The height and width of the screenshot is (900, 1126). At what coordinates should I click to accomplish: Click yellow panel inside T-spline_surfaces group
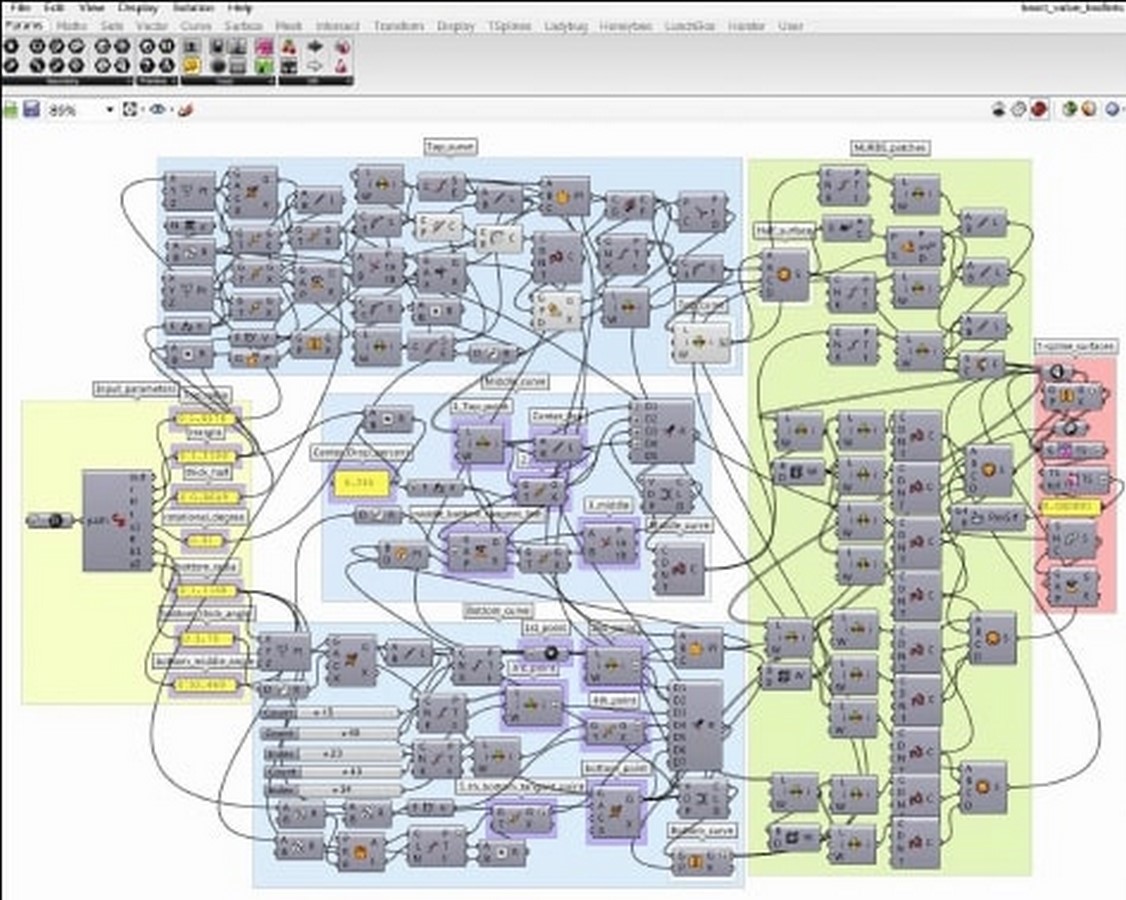1071,507
